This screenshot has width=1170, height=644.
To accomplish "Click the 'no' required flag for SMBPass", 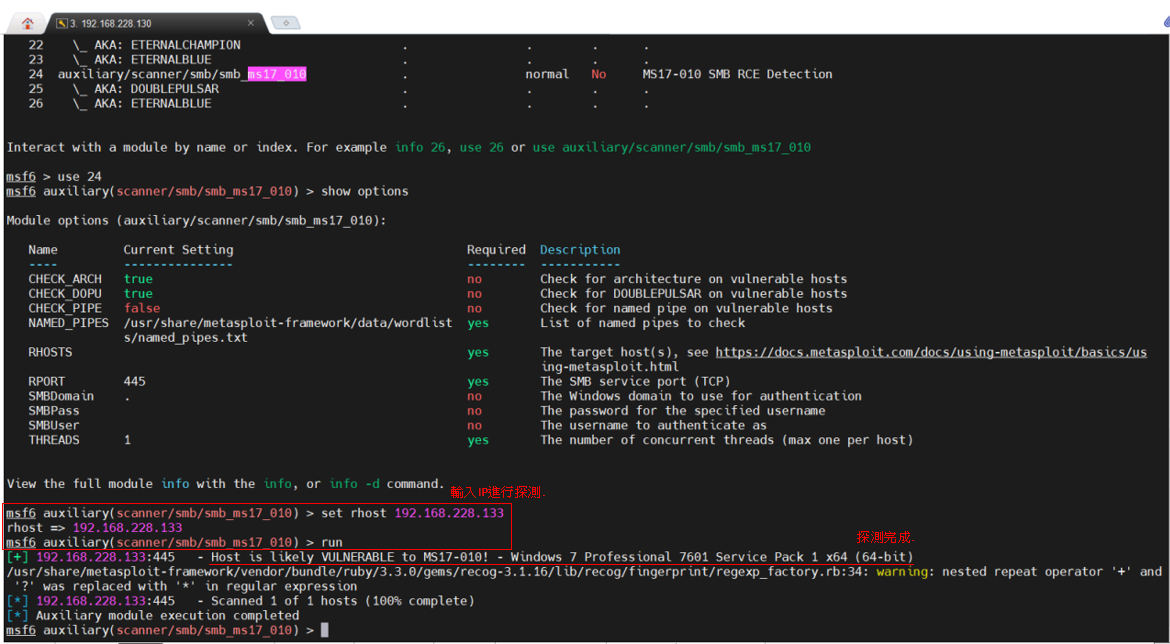I will pos(474,411).
